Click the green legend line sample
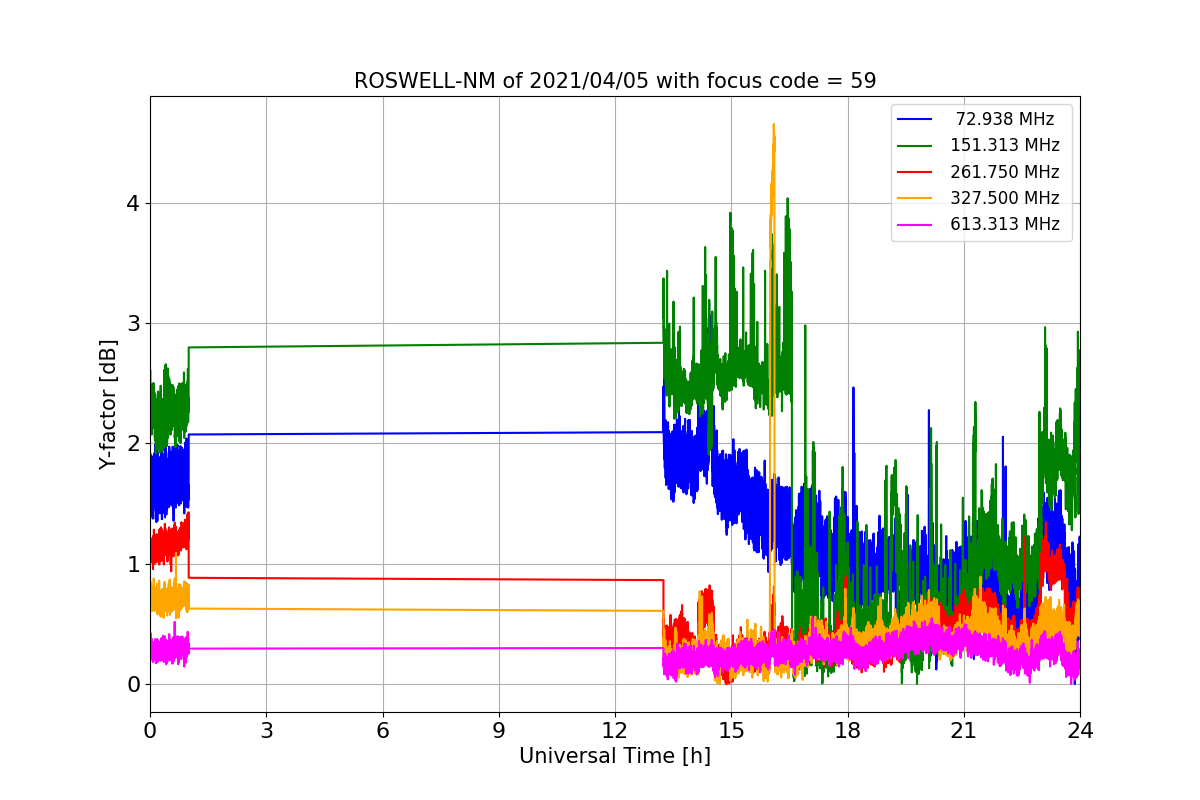Screen dimensions: 1200x800 [916, 146]
